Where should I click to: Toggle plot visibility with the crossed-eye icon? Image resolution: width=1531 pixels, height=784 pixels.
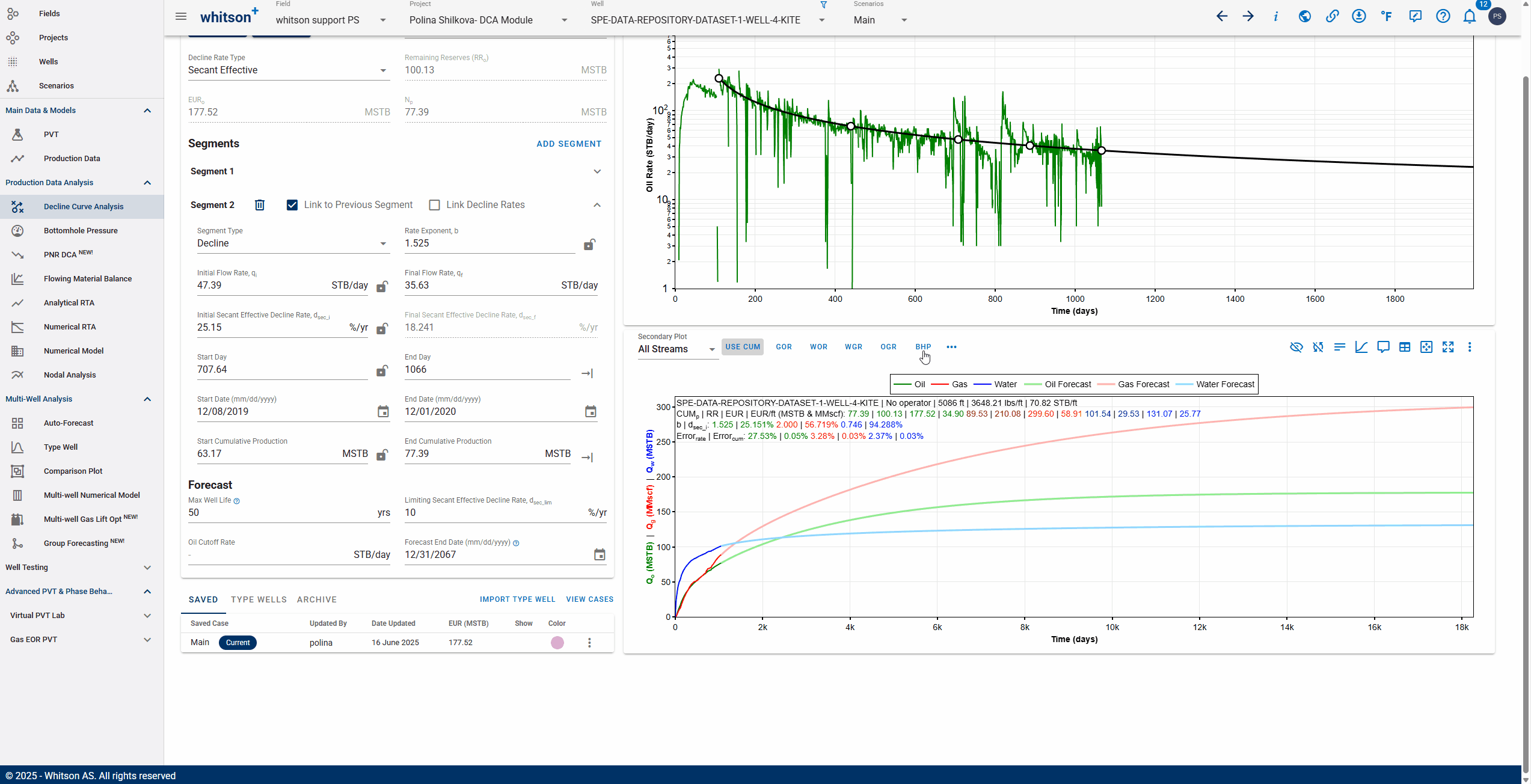click(x=1296, y=347)
